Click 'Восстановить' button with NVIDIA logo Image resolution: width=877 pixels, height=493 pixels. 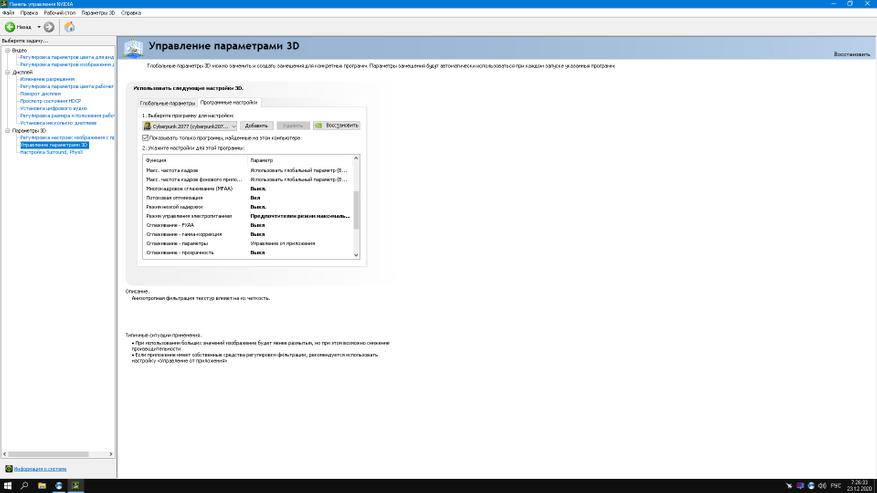pyautogui.click(x=336, y=126)
